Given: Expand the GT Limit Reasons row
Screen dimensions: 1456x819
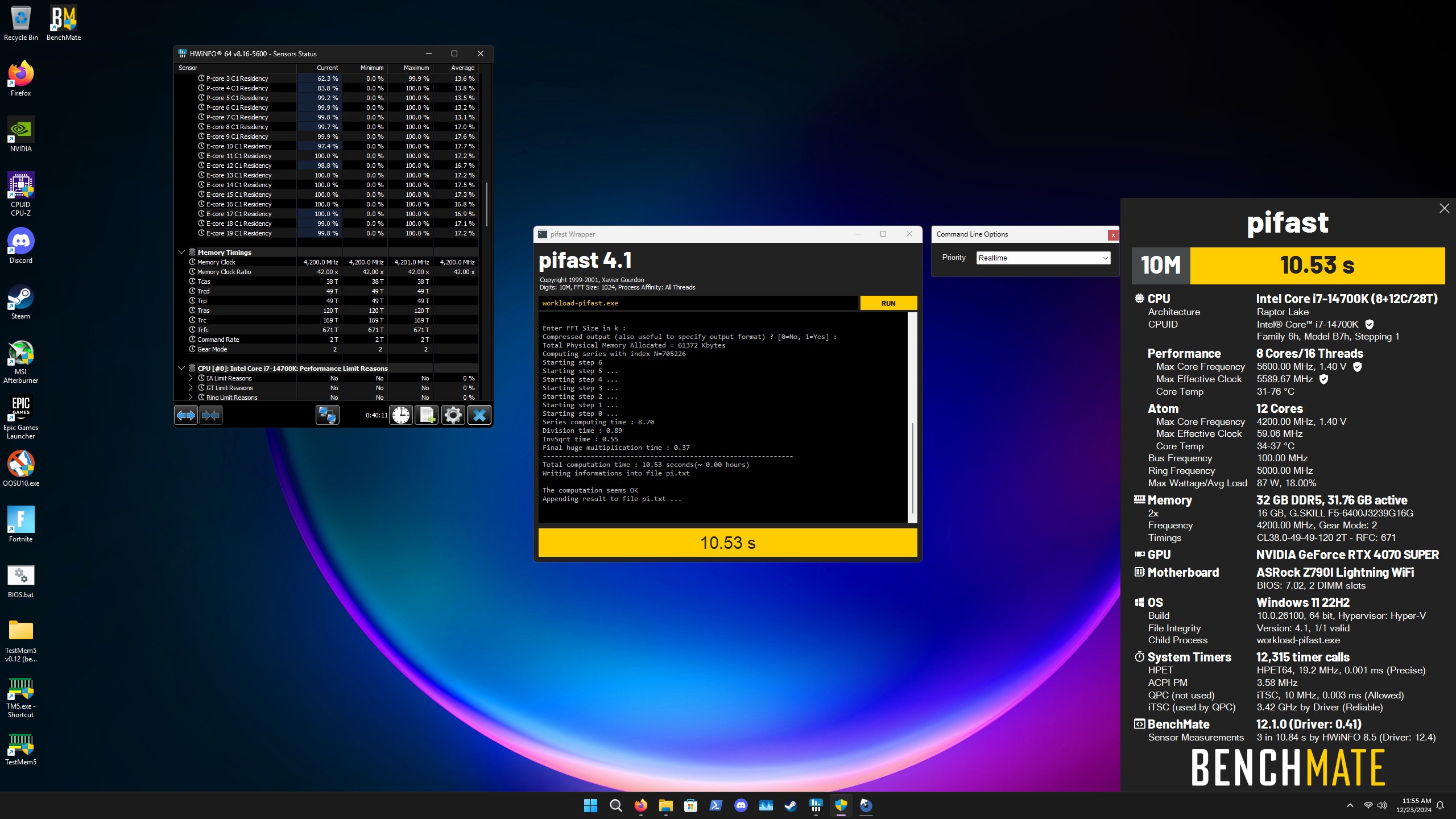Looking at the screenshot, I should click(191, 388).
